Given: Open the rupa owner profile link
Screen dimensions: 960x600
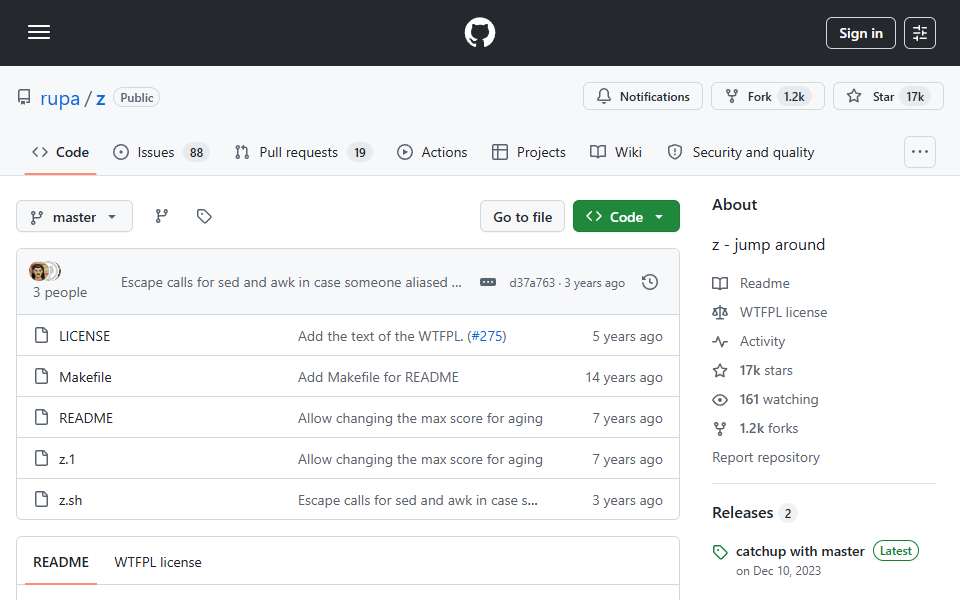Looking at the screenshot, I should click(60, 98).
